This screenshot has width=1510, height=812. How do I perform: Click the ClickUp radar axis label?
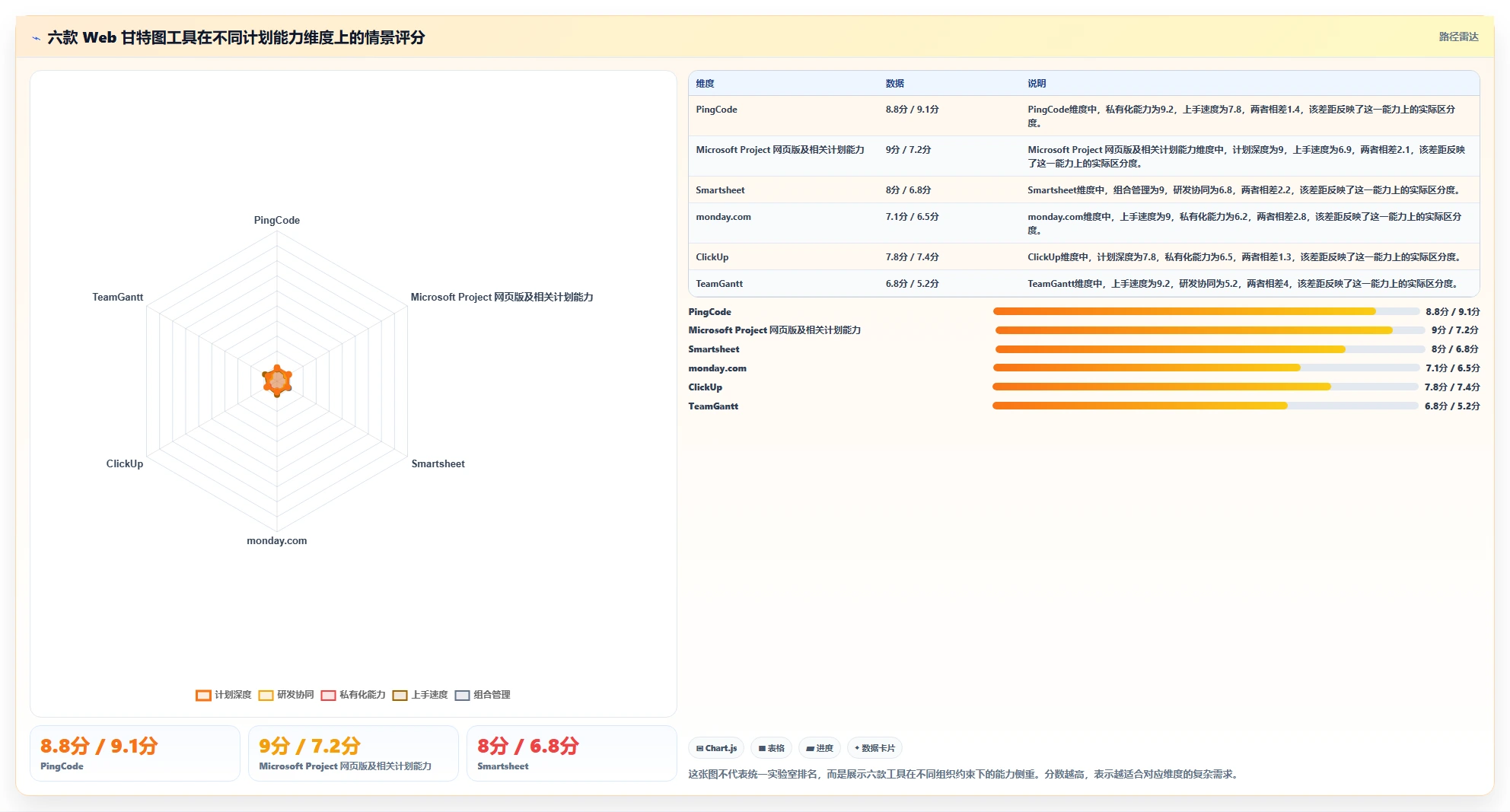tap(125, 463)
